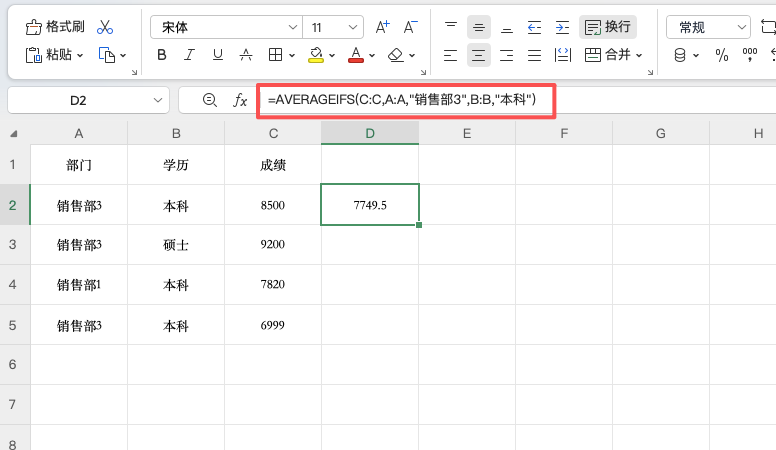Click cell D2 showing 7749.5

[370, 205]
